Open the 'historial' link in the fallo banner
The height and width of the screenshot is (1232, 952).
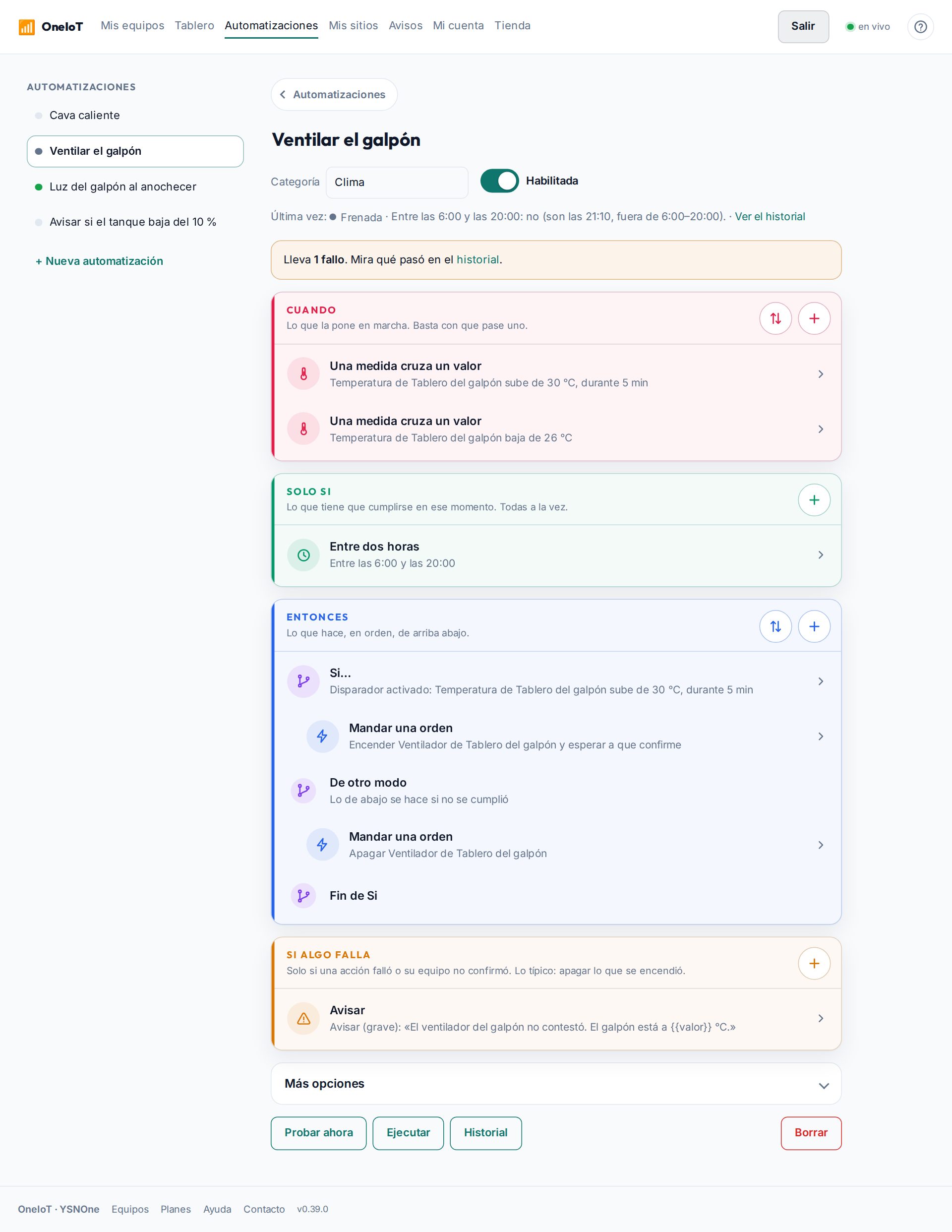click(477, 259)
